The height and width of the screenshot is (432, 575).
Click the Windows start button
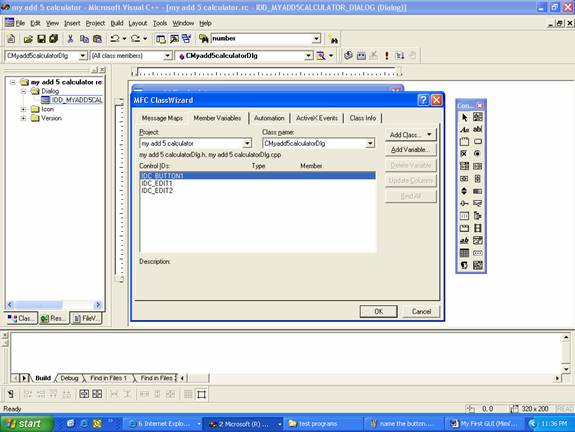(26, 424)
